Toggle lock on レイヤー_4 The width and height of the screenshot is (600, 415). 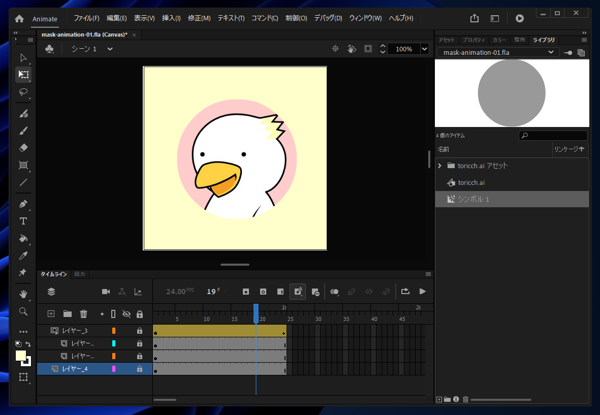coord(139,369)
